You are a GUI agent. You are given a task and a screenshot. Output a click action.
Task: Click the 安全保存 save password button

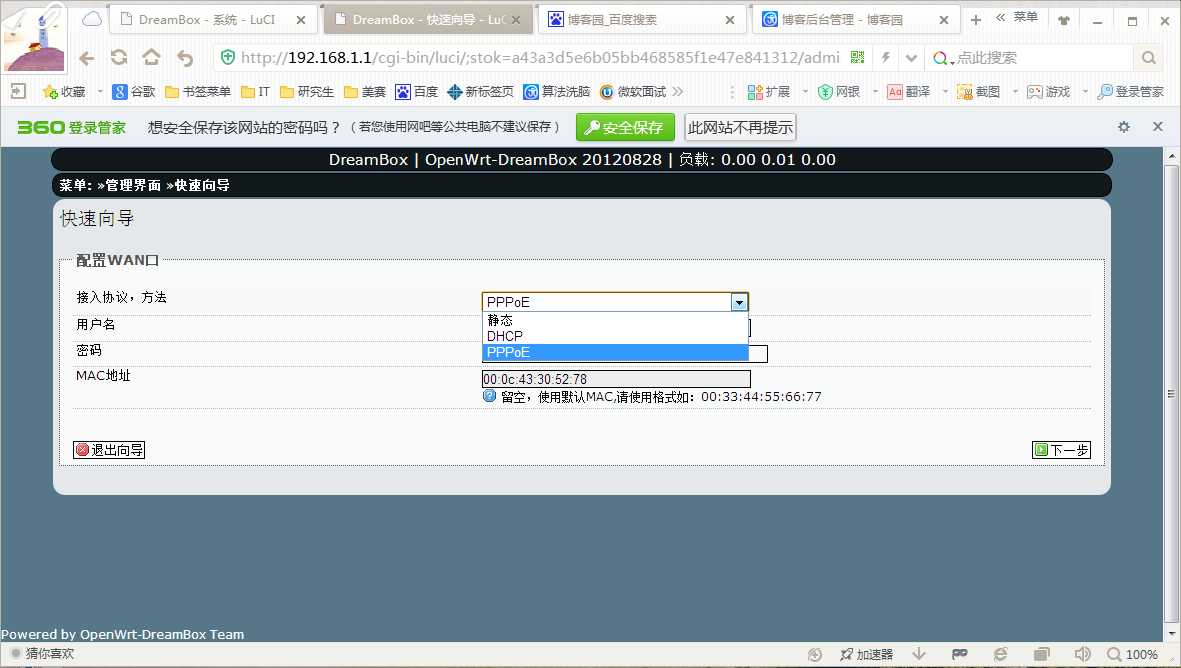[624, 127]
